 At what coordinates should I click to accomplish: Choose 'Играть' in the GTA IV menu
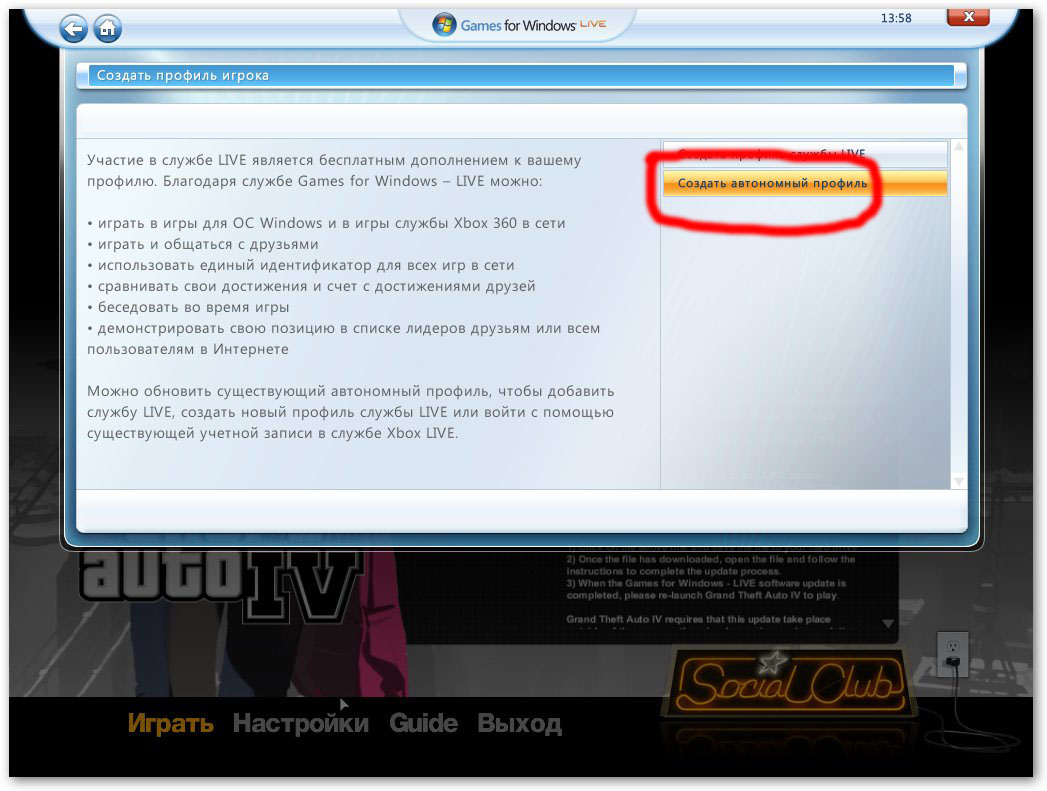(170, 723)
